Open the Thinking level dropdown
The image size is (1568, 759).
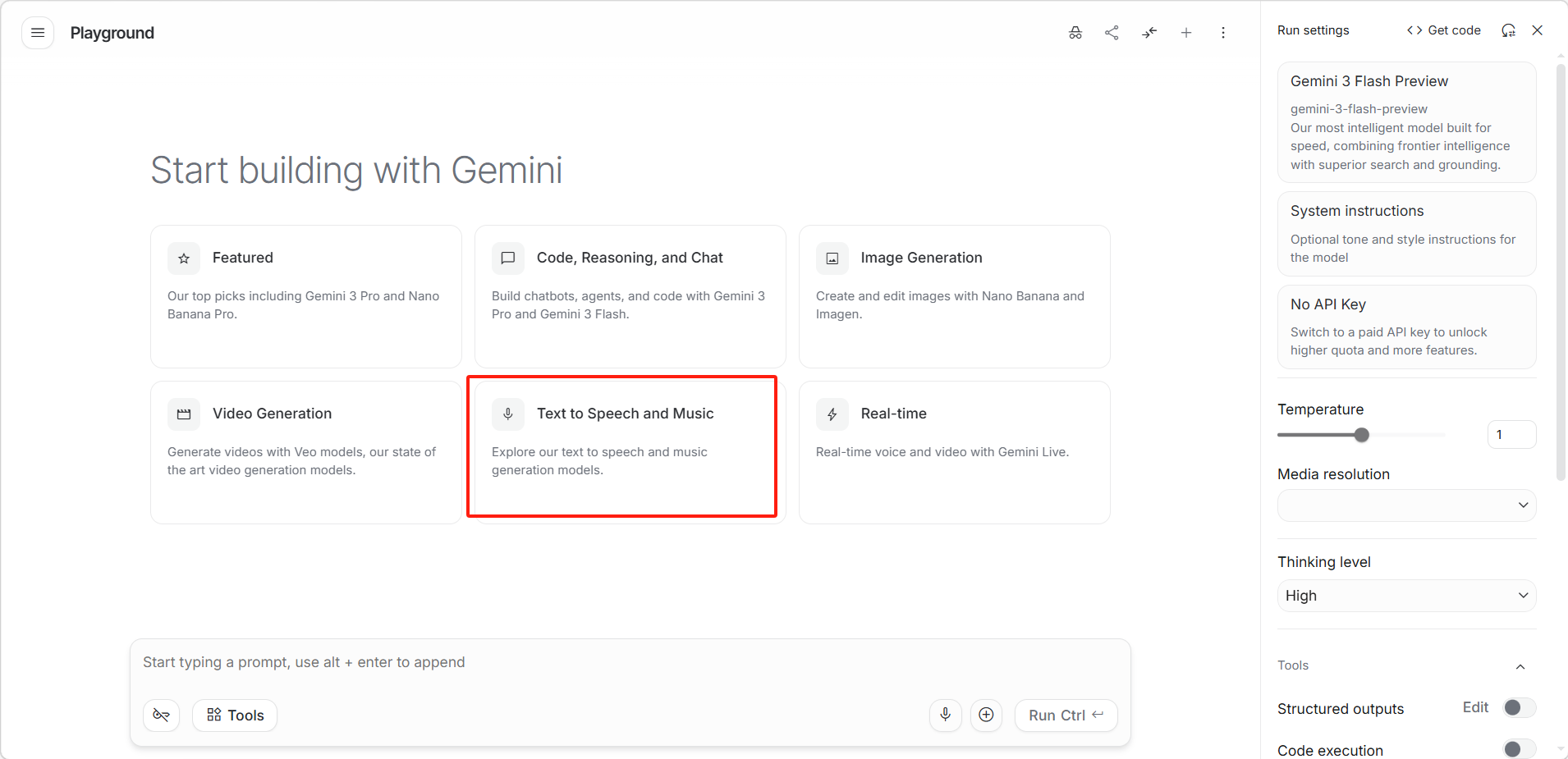(x=1407, y=596)
